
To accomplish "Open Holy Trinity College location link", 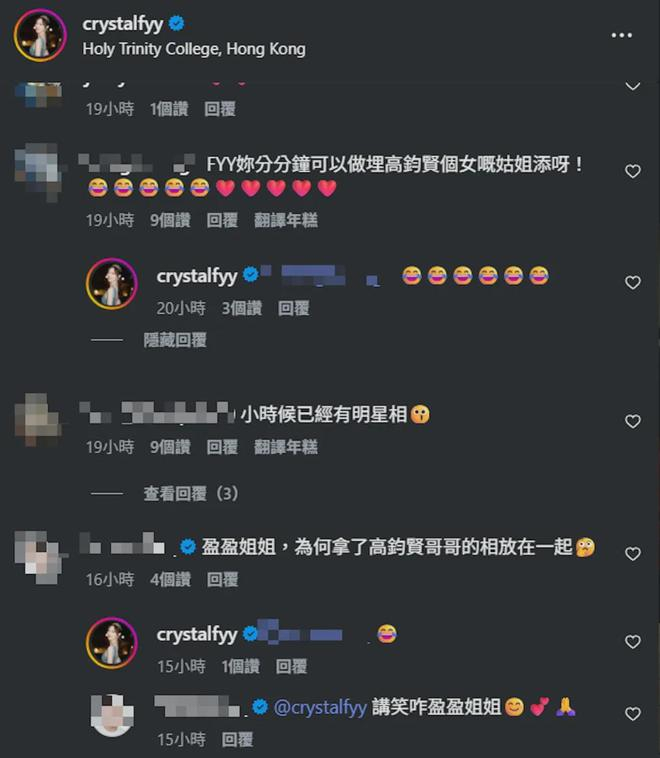I will point(194,49).
